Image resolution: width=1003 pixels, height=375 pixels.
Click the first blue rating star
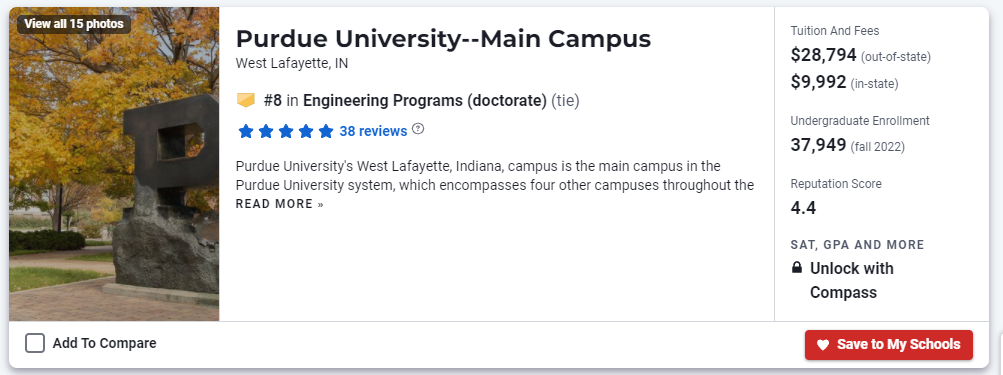pyautogui.click(x=246, y=132)
